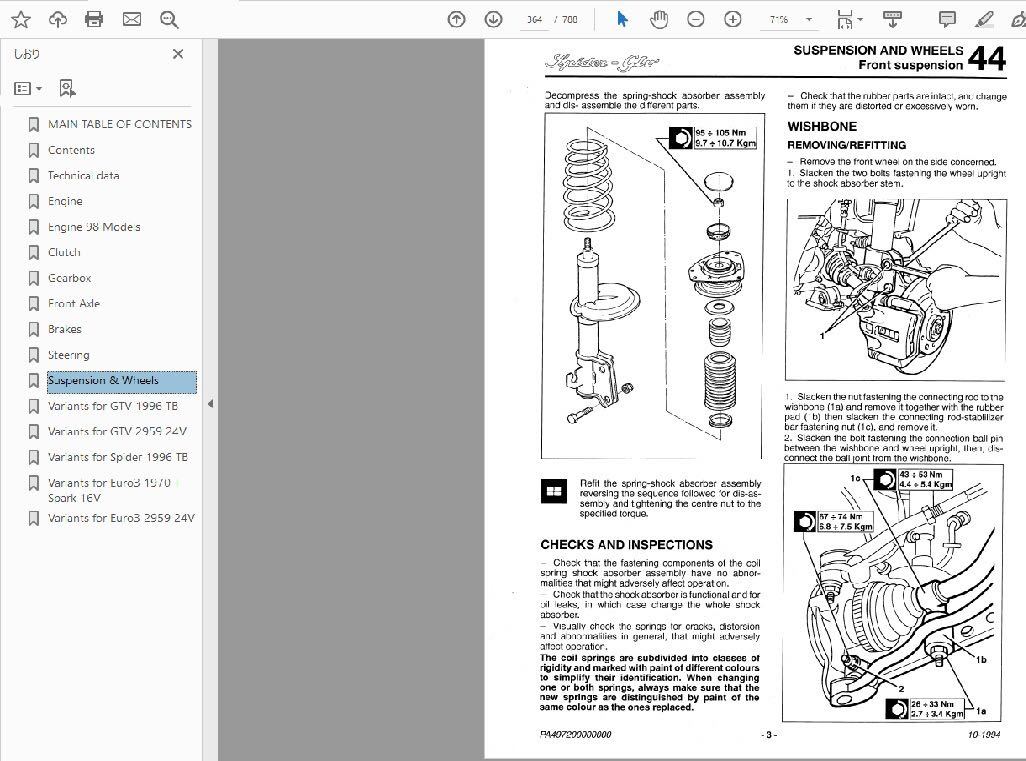
Task: Click the scrolling mode toolbar icon
Action: pyautogui.click(x=892, y=20)
